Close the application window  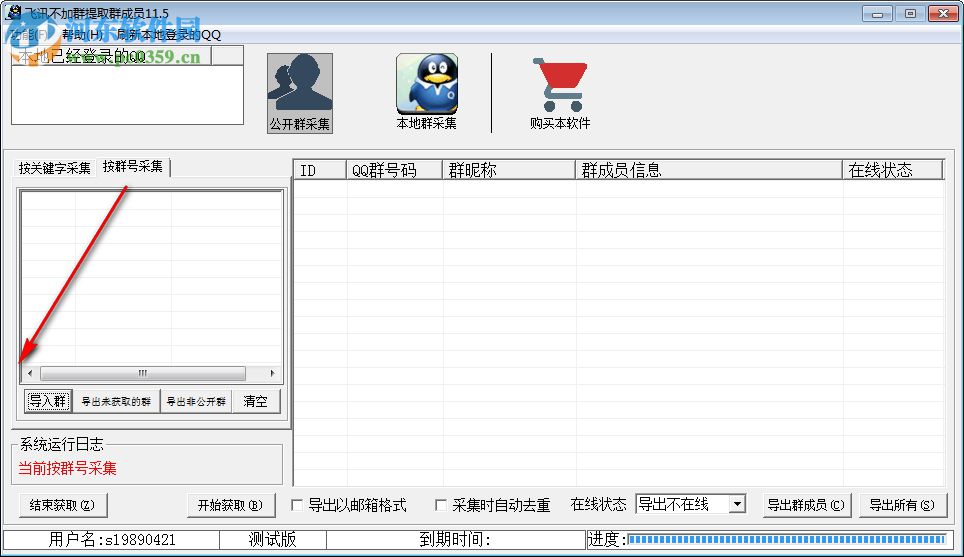[944, 14]
